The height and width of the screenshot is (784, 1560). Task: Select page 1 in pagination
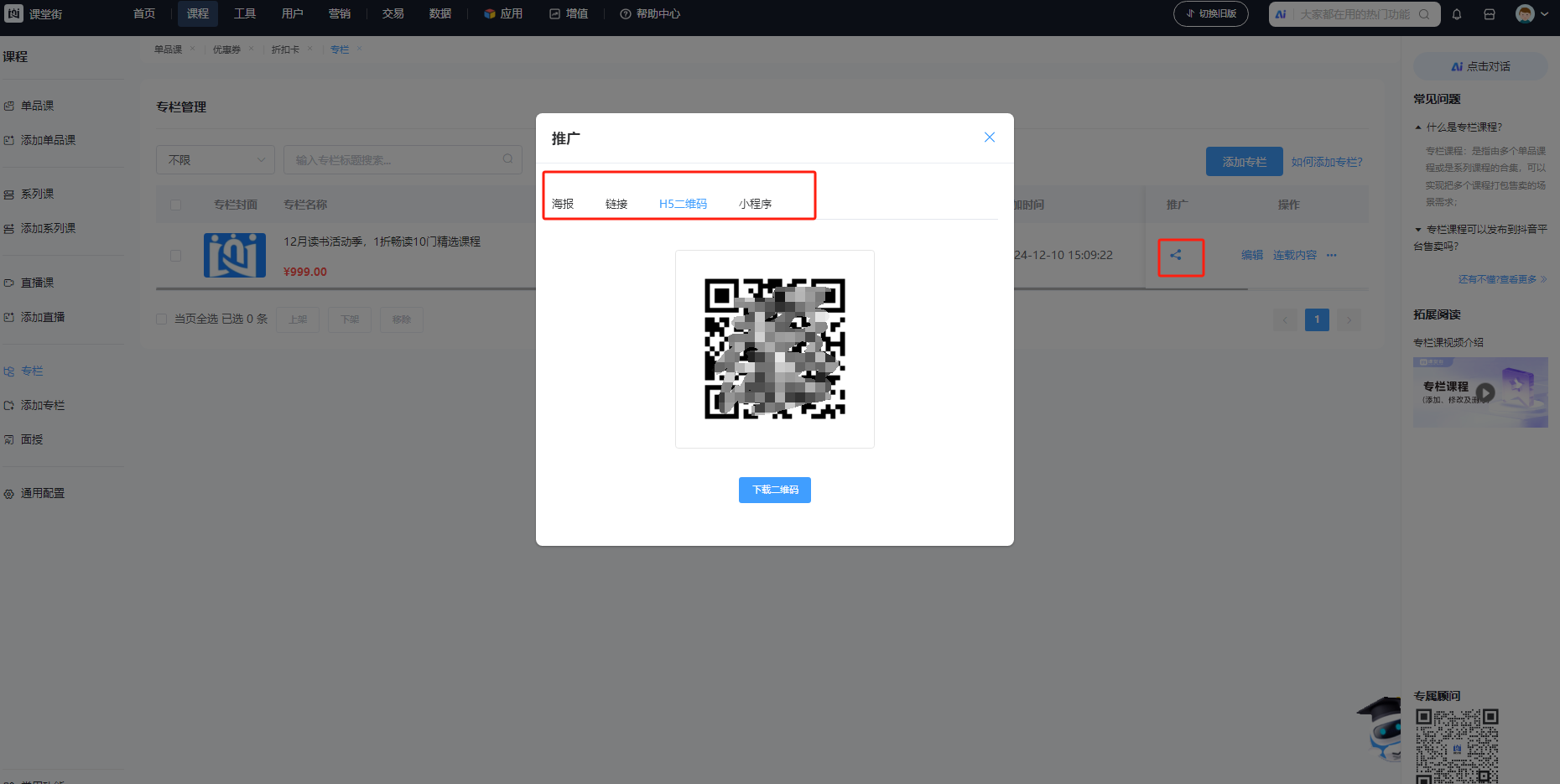click(x=1317, y=319)
